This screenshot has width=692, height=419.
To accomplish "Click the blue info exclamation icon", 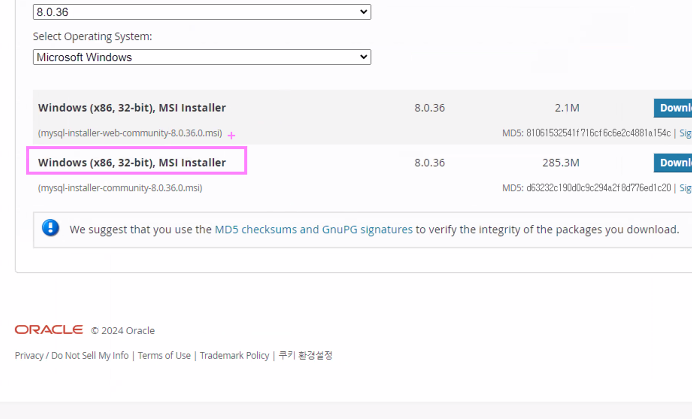I will tap(50, 228).
